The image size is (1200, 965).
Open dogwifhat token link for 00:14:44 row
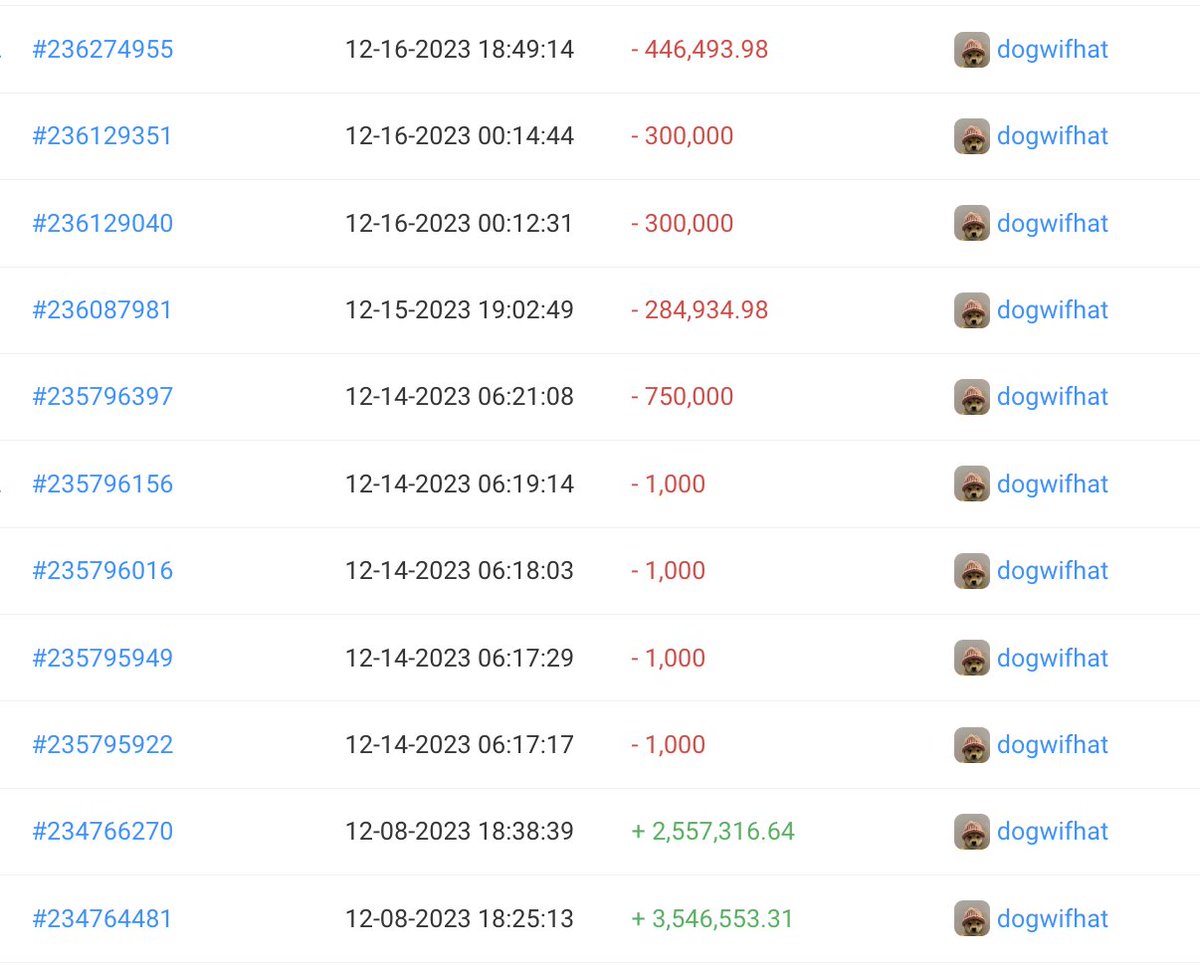(x=1053, y=136)
